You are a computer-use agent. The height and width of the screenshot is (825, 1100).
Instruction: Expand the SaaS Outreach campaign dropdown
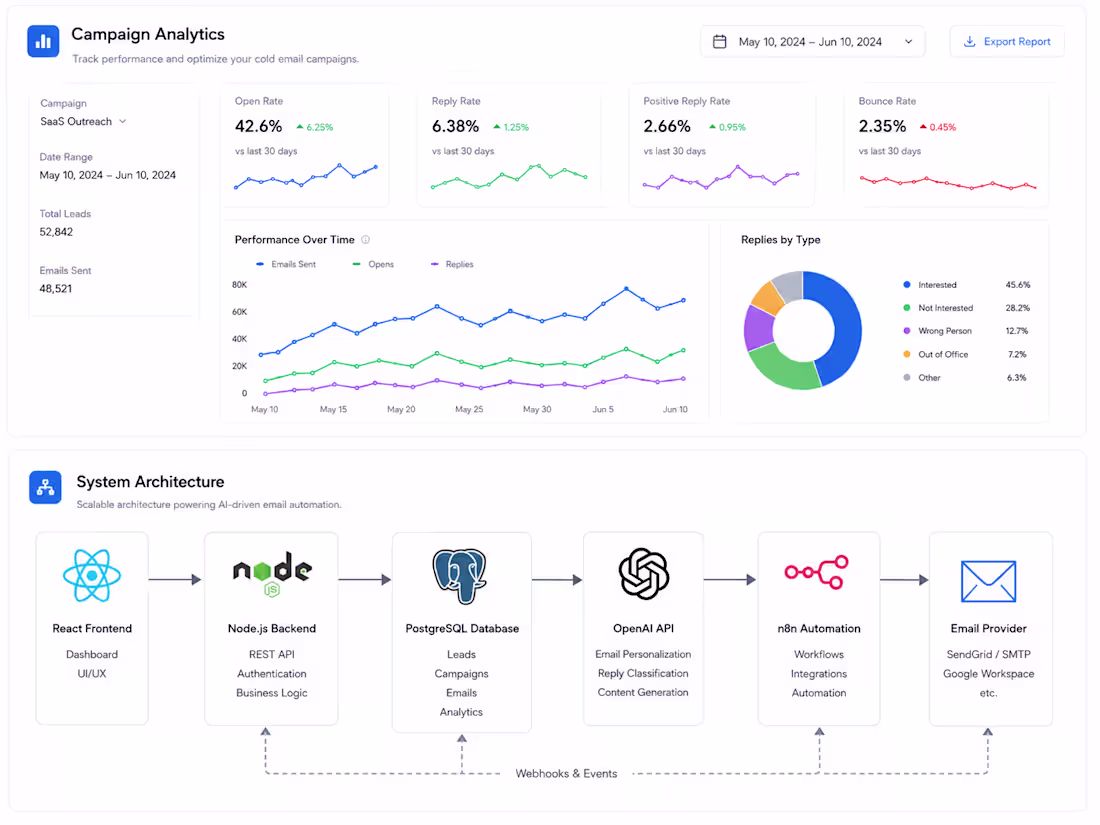(x=83, y=121)
